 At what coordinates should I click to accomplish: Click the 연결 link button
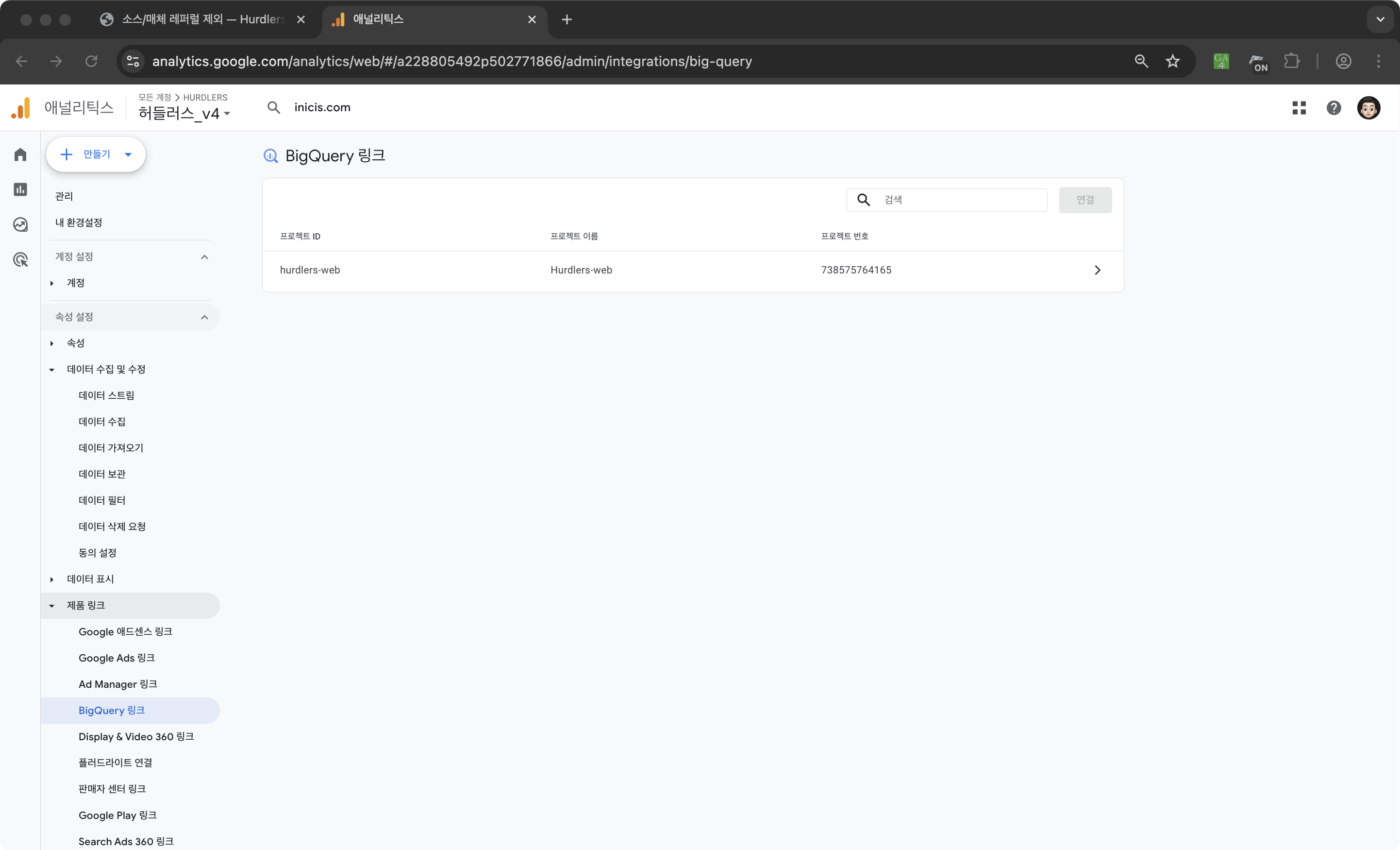click(1084, 200)
